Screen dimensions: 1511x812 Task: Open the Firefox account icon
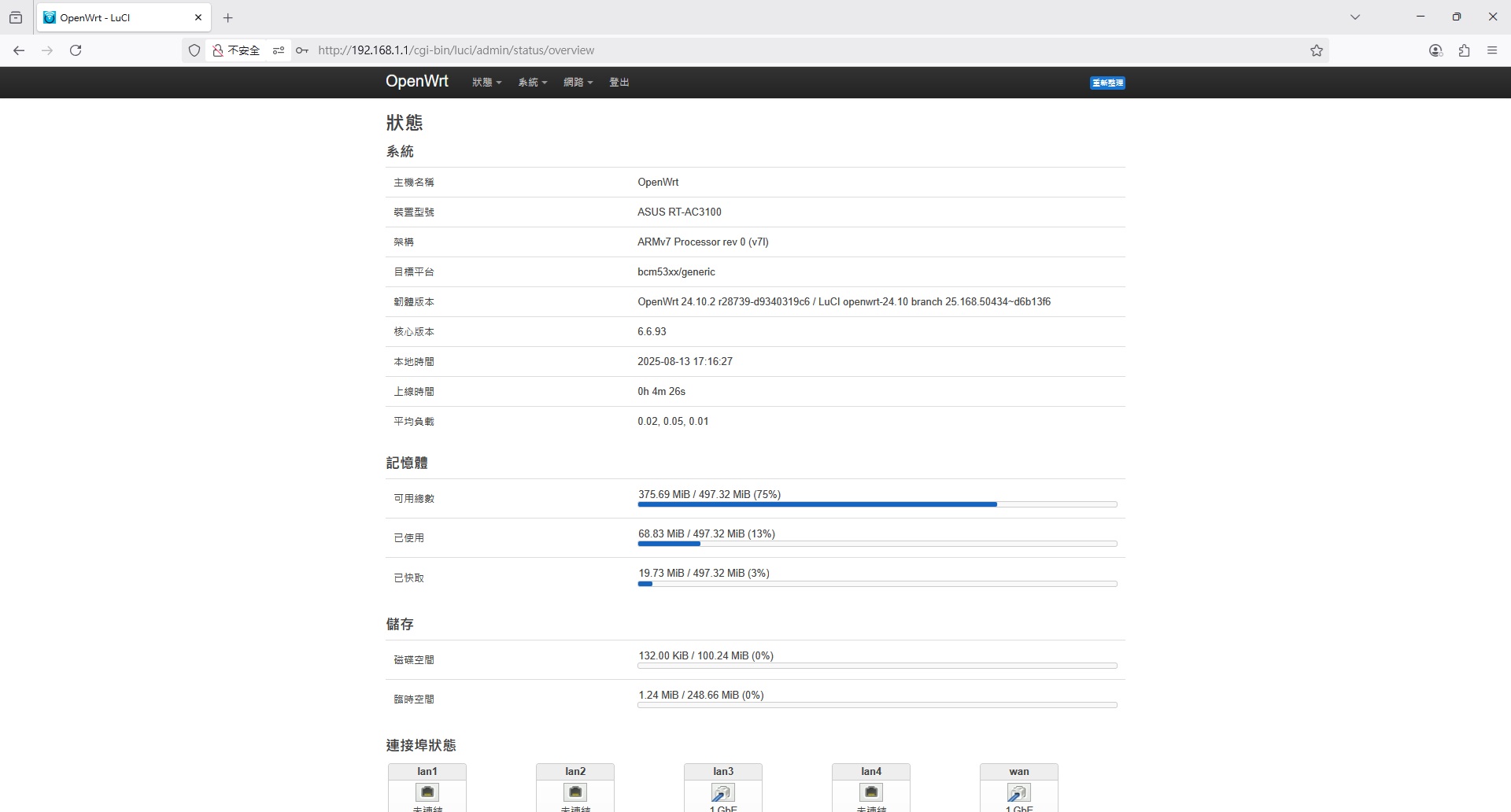[x=1435, y=50]
